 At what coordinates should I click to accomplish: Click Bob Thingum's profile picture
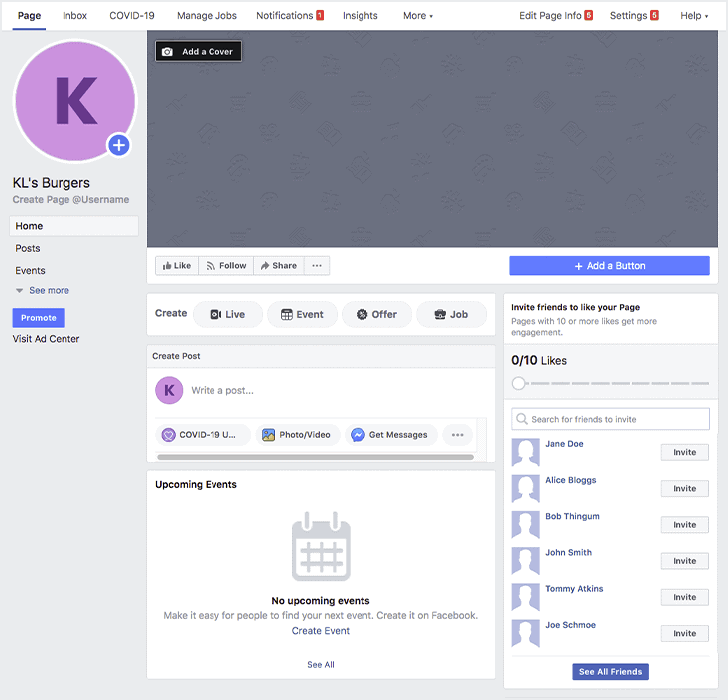pyautogui.click(x=526, y=524)
